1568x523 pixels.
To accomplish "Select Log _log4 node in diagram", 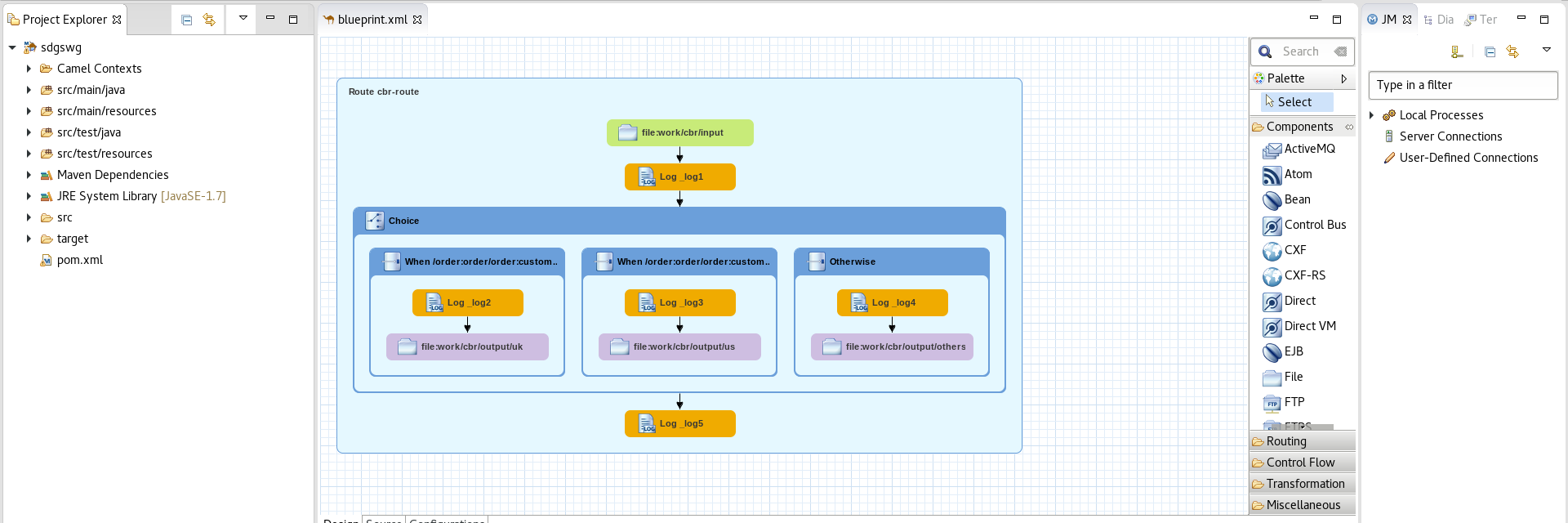I will coord(893,302).
